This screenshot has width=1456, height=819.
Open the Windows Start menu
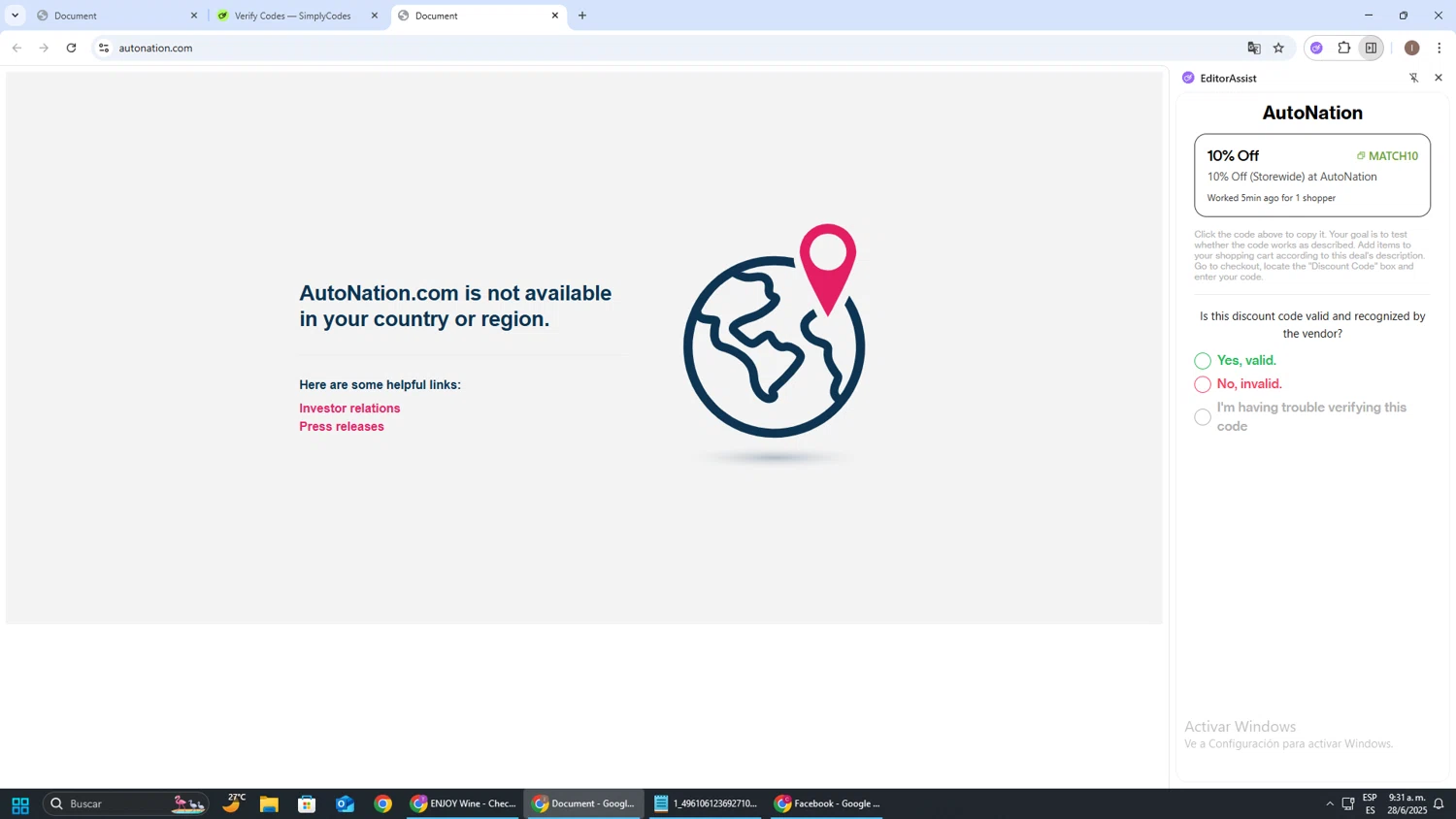(20, 804)
